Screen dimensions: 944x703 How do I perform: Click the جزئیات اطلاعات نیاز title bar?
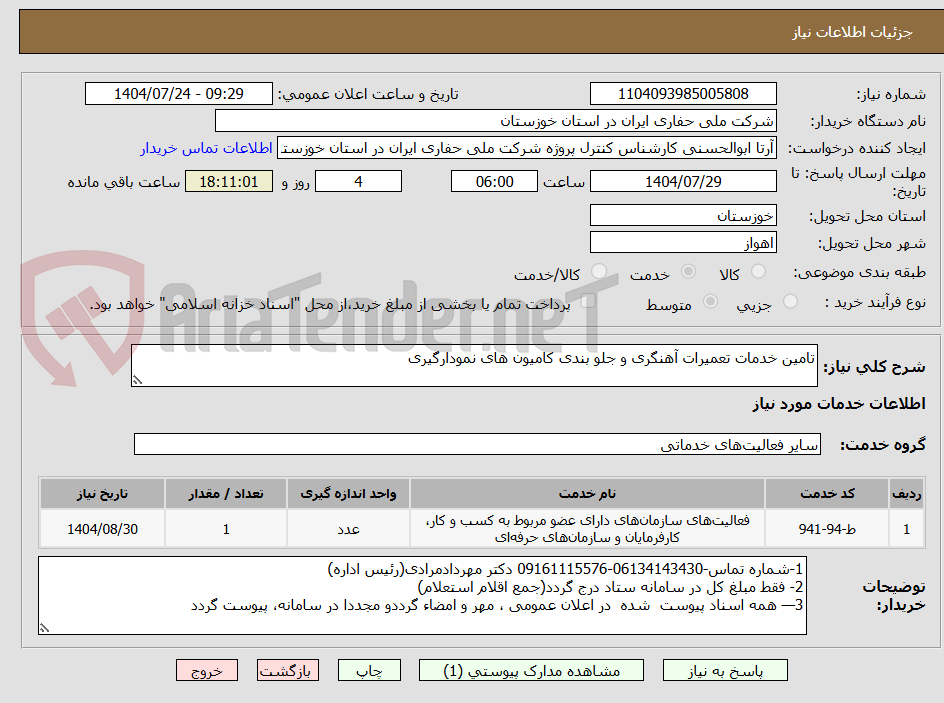(x=472, y=30)
